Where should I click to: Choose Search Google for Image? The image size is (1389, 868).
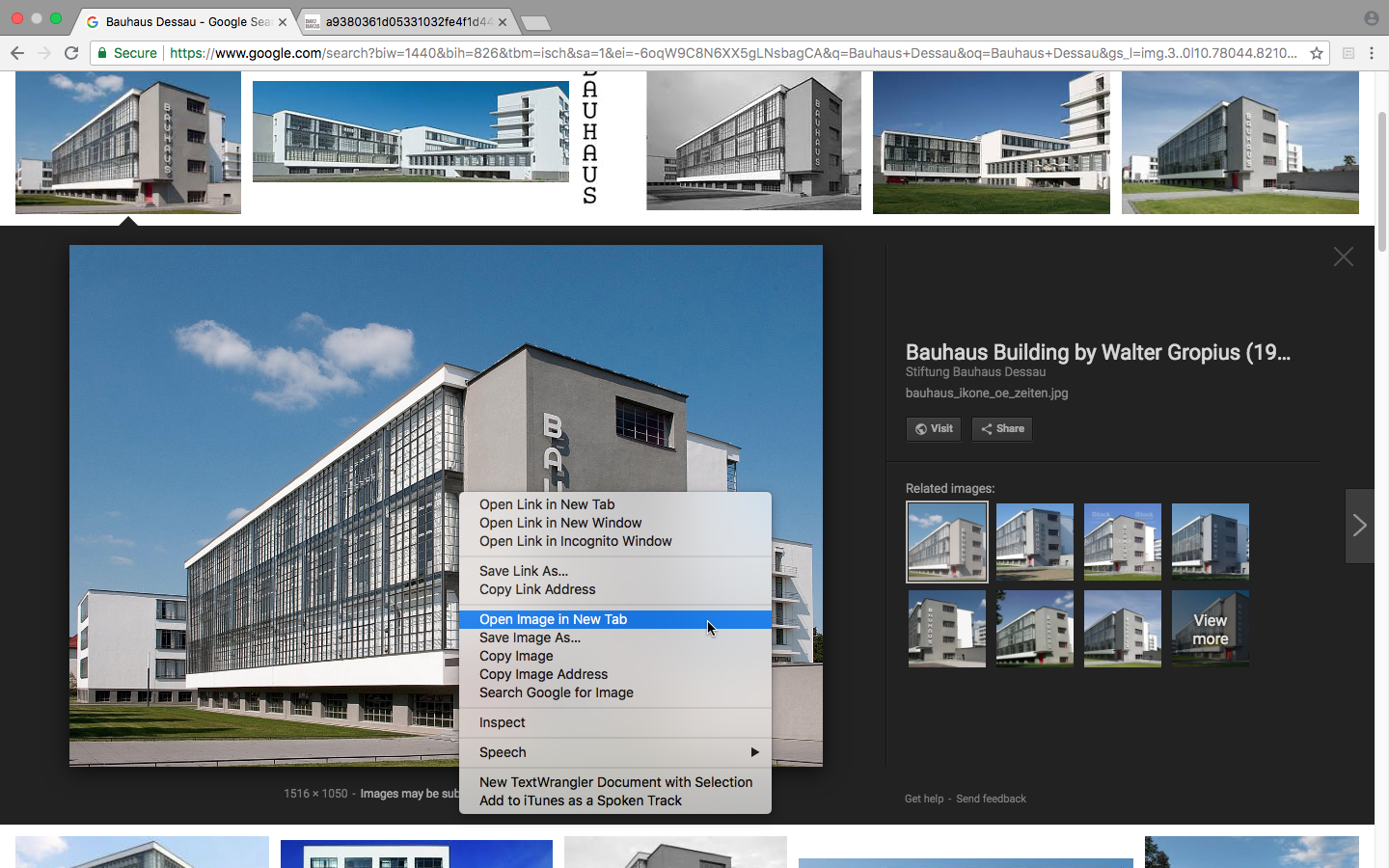pyautogui.click(x=556, y=692)
